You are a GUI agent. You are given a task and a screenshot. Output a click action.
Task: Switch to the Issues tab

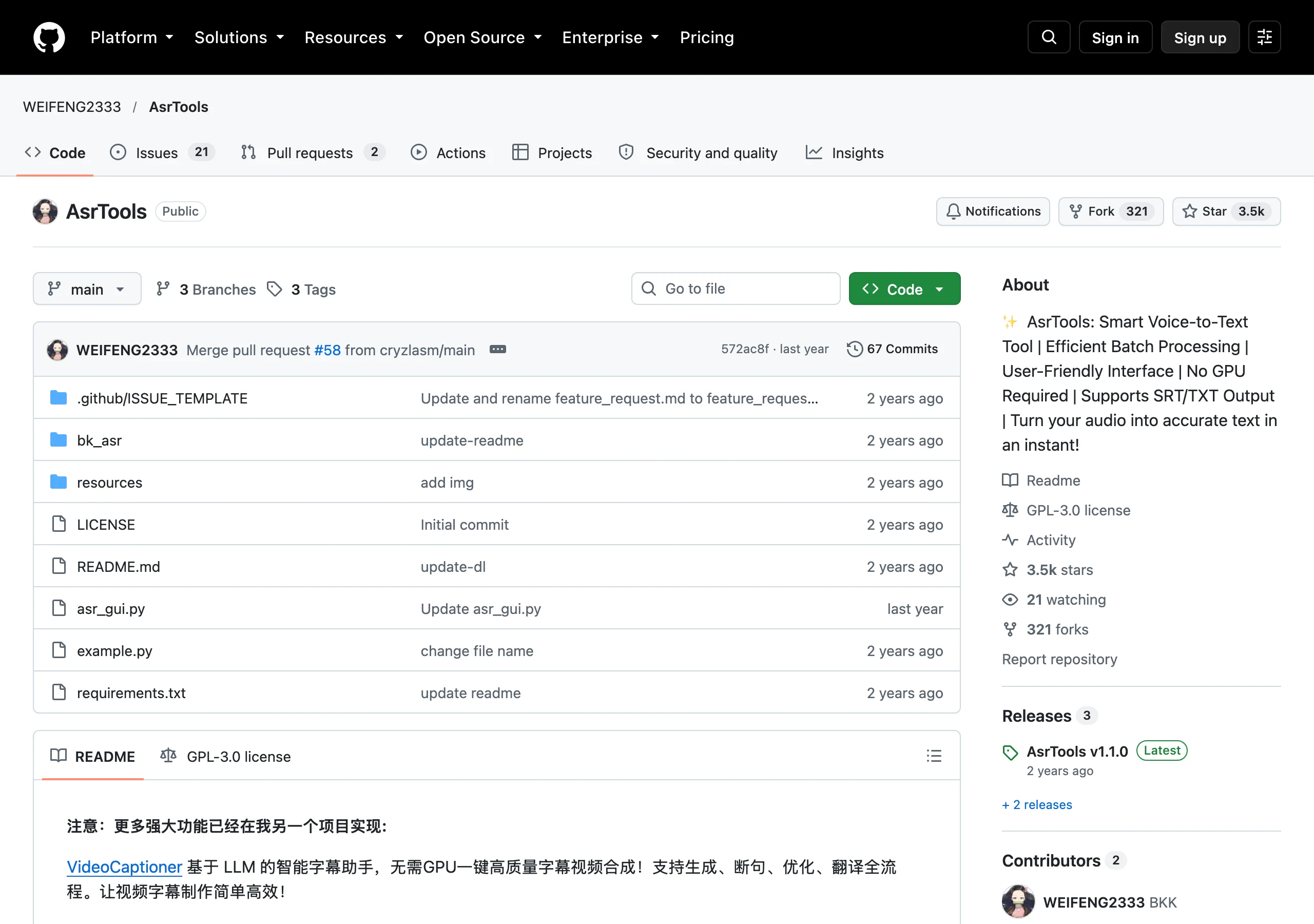coord(163,153)
